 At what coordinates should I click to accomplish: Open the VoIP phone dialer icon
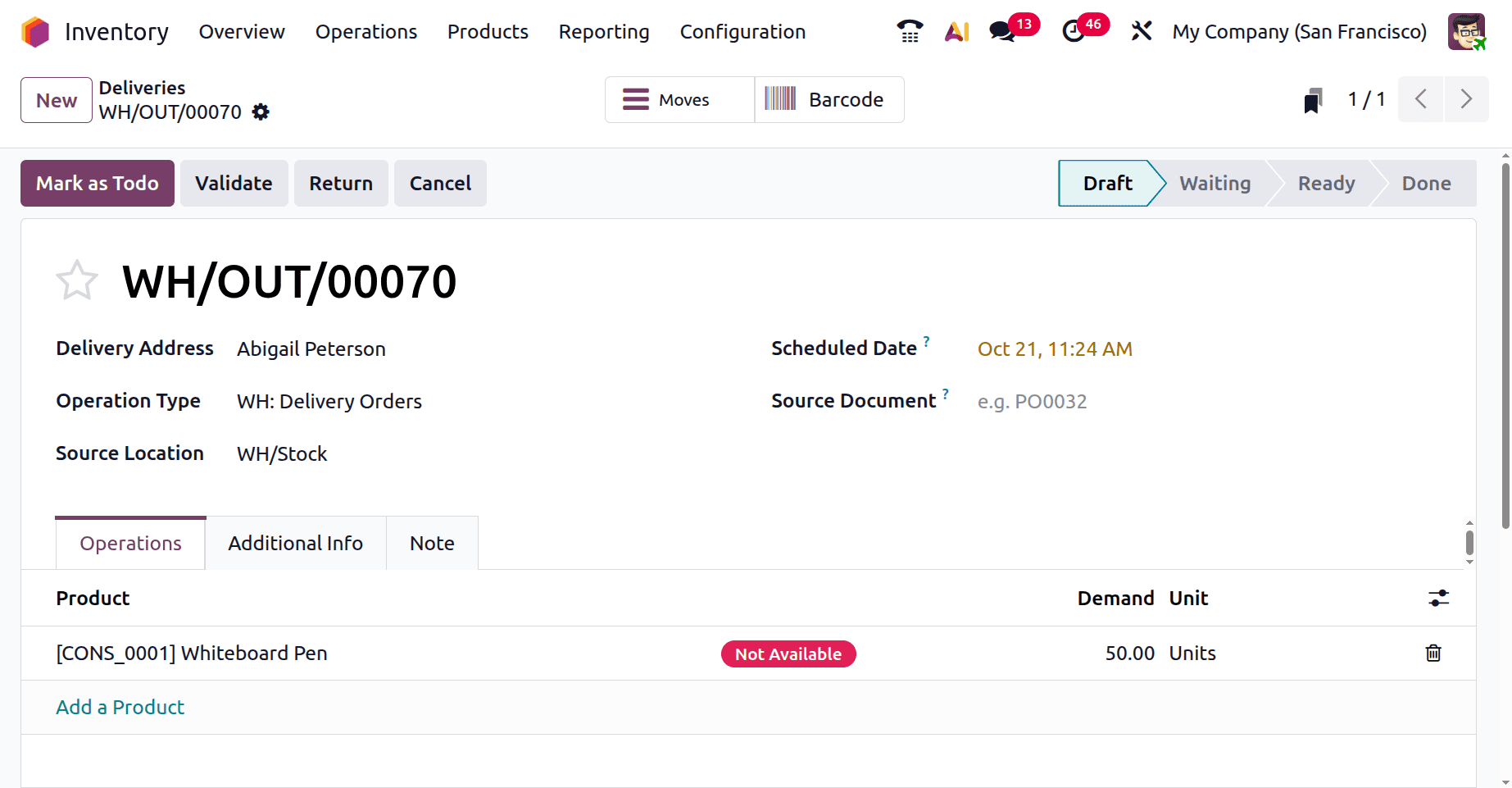(x=910, y=31)
